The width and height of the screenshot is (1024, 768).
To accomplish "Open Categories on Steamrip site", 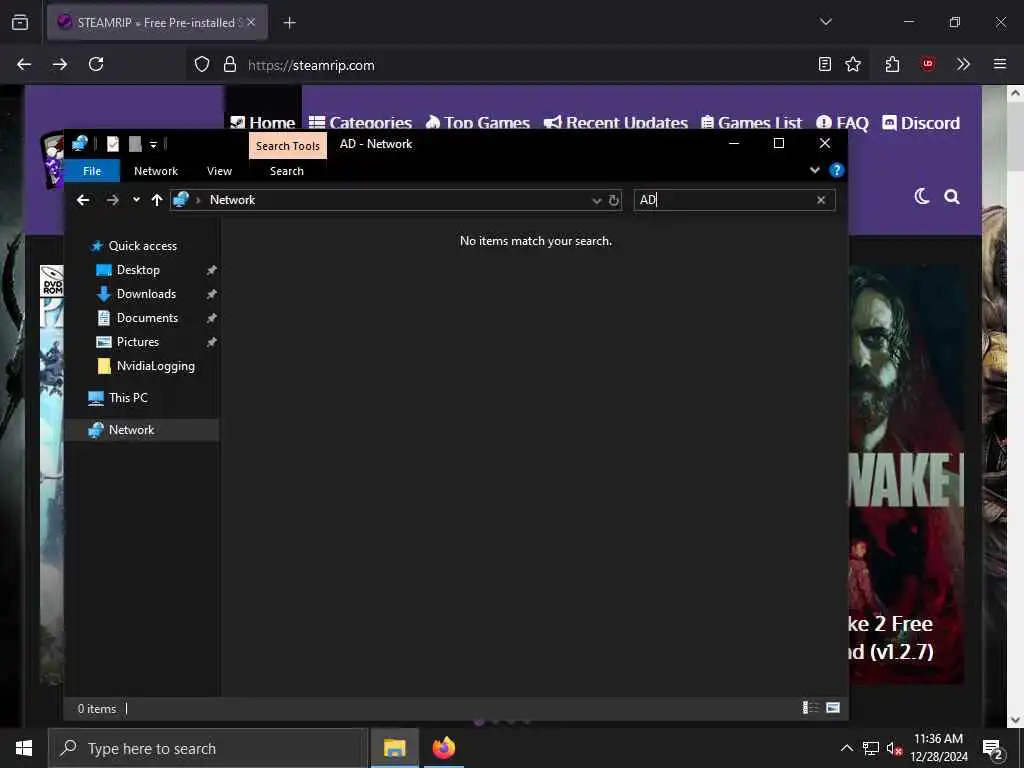I will coord(360,122).
